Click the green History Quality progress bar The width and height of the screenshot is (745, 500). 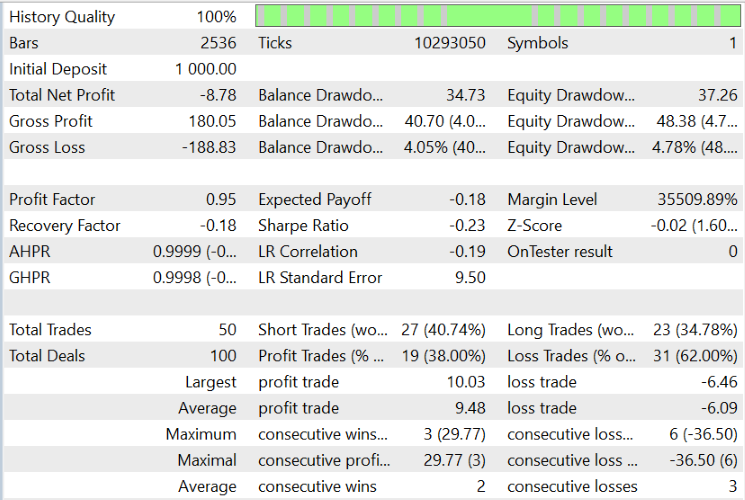[497, 16]
